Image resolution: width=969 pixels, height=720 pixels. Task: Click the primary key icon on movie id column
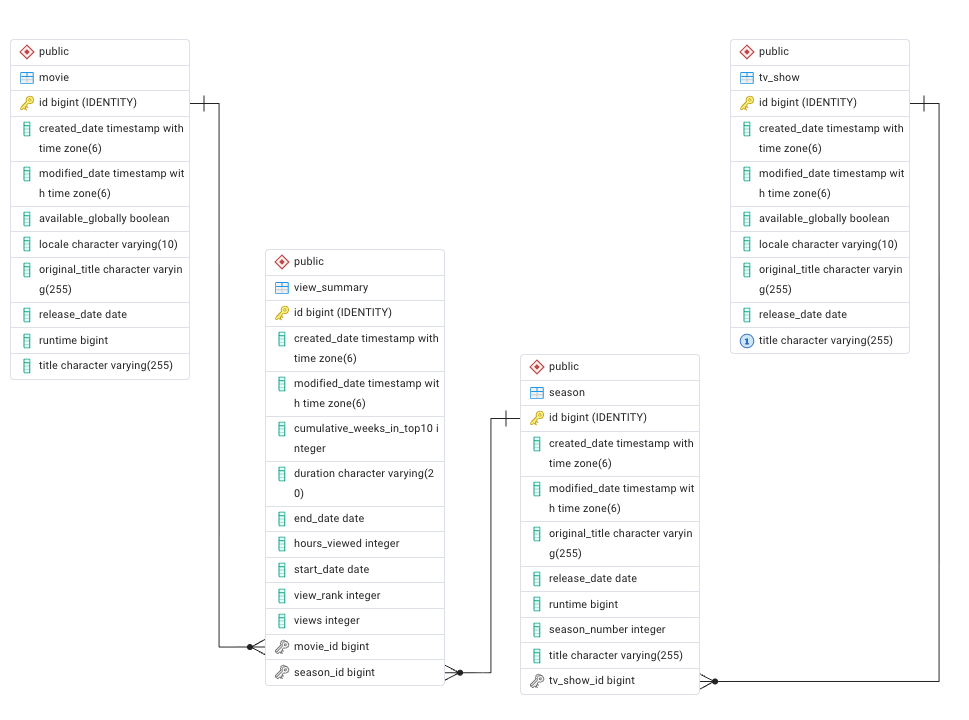[25, 102]
